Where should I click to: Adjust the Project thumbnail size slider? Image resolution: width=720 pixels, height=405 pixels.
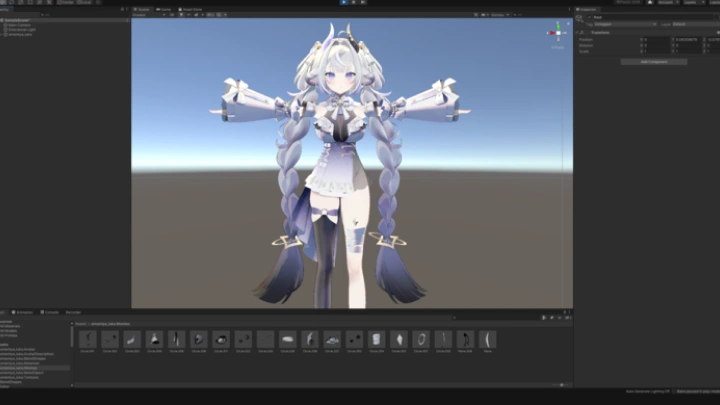pyautogui.click(x=561, y=385)
